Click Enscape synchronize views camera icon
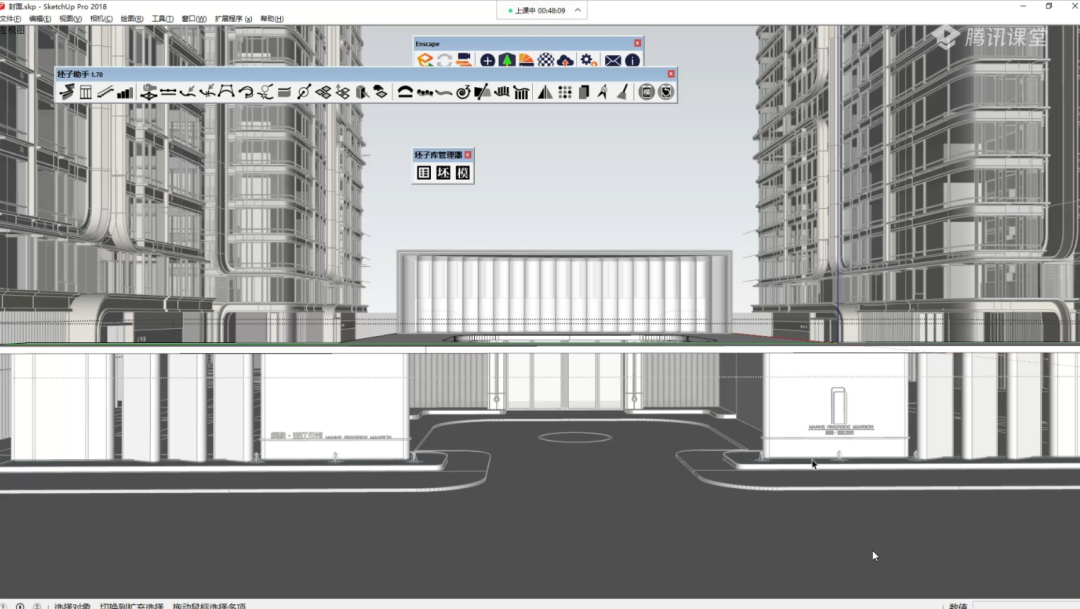The width and height of the screenshot is (1080, 609). pos(464,60)
